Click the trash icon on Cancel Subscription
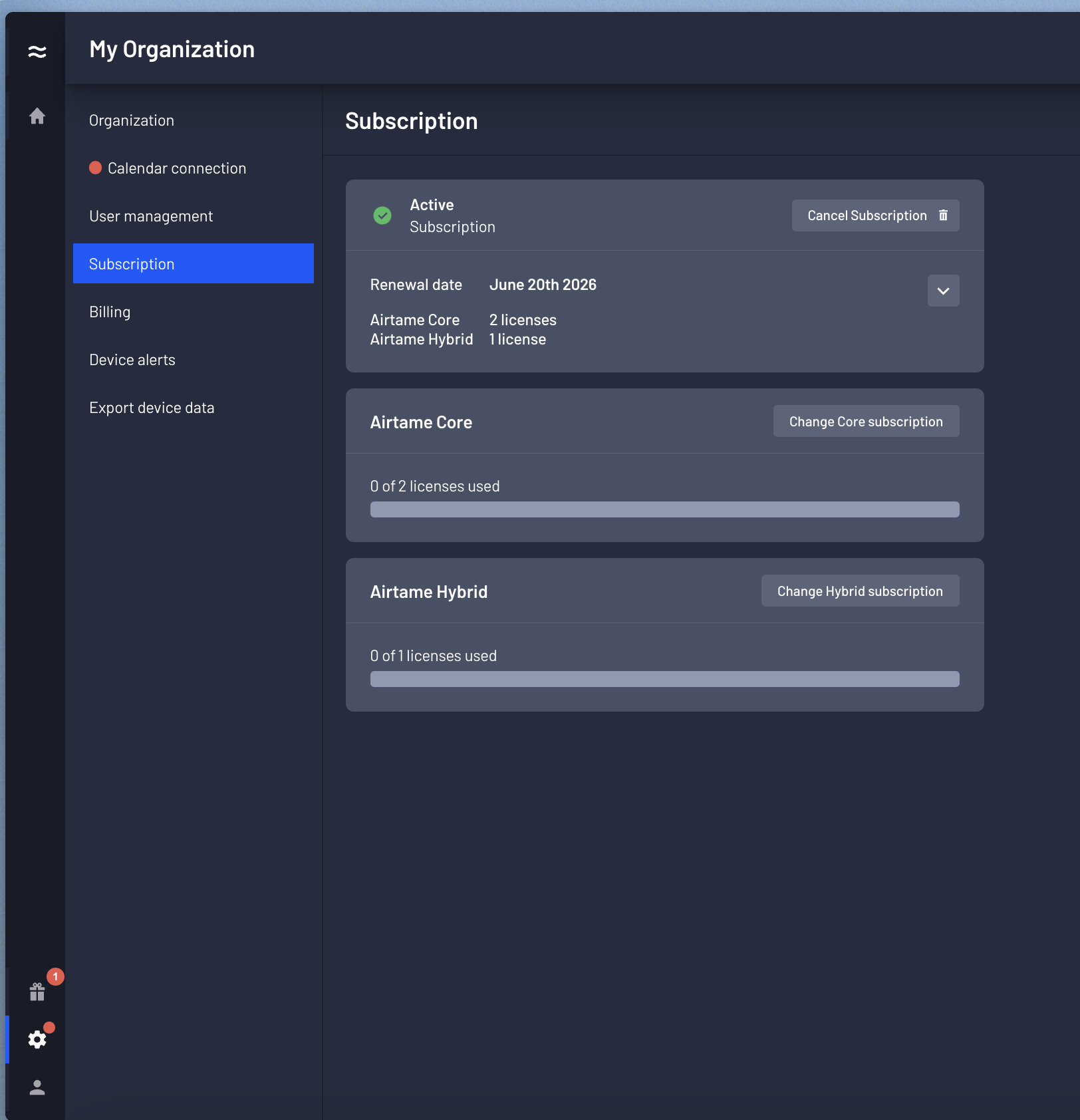Screen dimensions: 1080x1120 pos(944,215)
